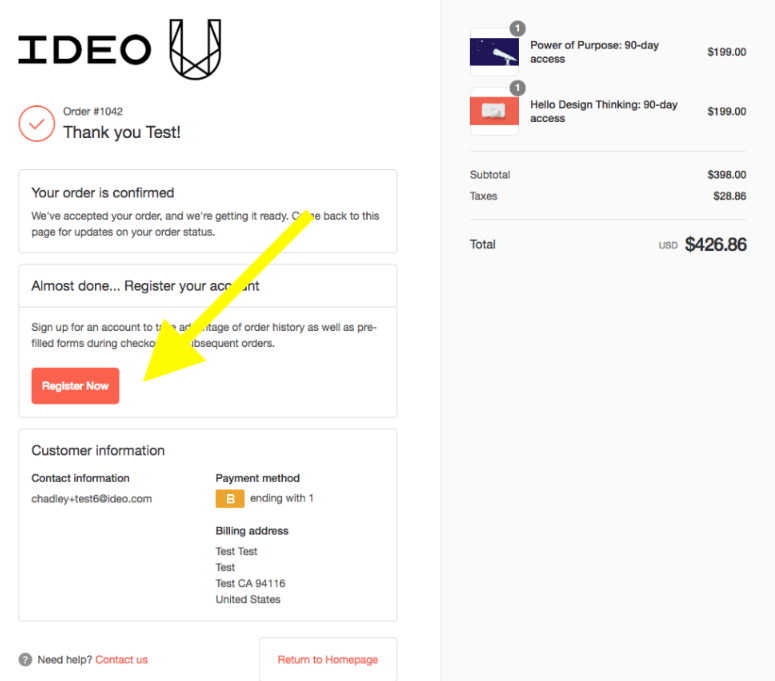The height and width of the screenshot is (681, 775).
Task: Follow the Contact us link
Action: tap(121, 660)
